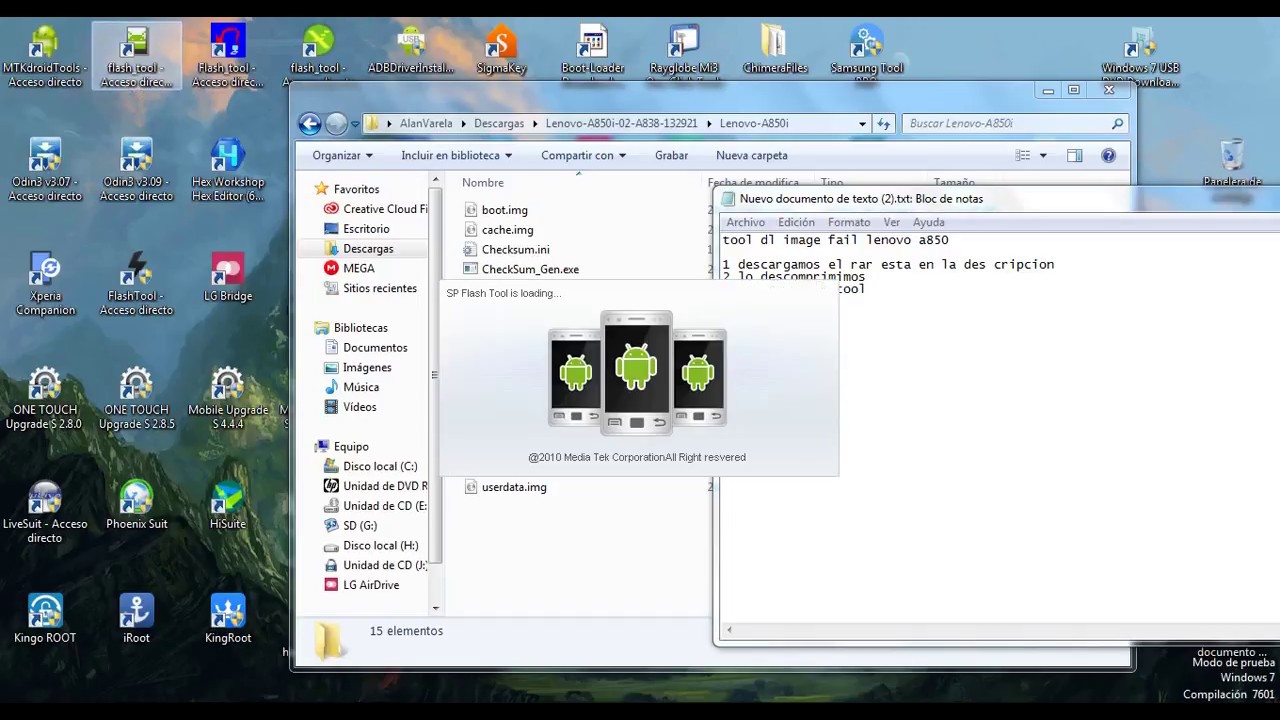
Task: Open Compartir con dropdown
Action: 583,155
